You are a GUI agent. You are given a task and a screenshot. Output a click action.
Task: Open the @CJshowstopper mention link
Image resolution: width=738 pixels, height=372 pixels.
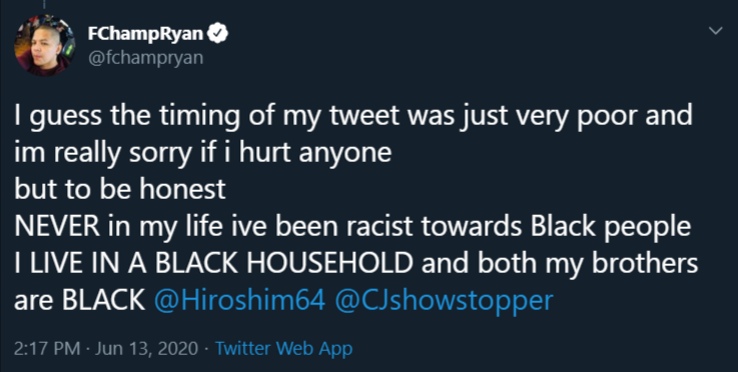pyautogui.click(x=443, y=302)
